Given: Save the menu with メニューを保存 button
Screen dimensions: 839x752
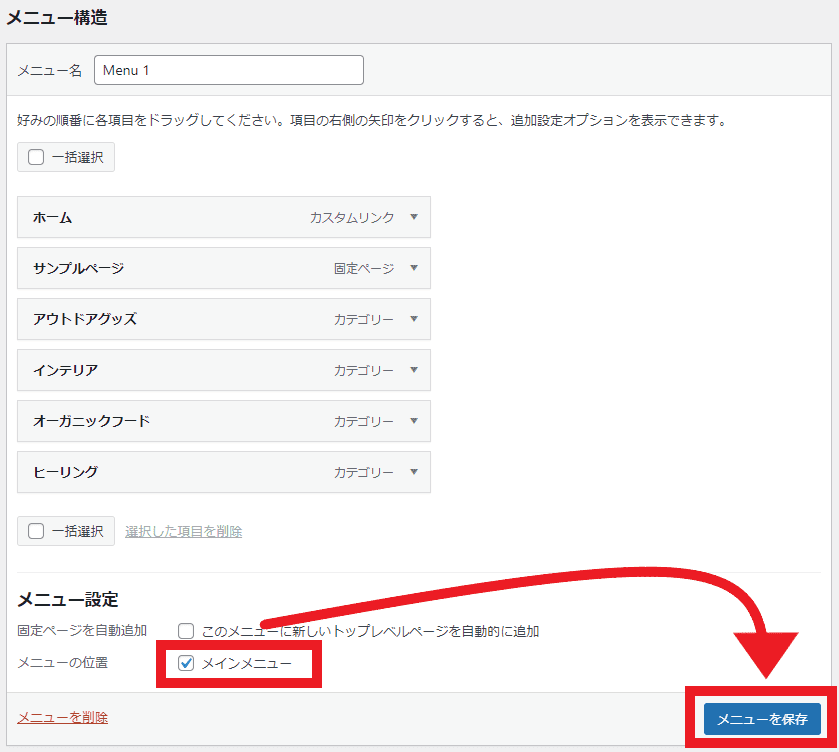Looking at the screenshot, I should [762, 719].
